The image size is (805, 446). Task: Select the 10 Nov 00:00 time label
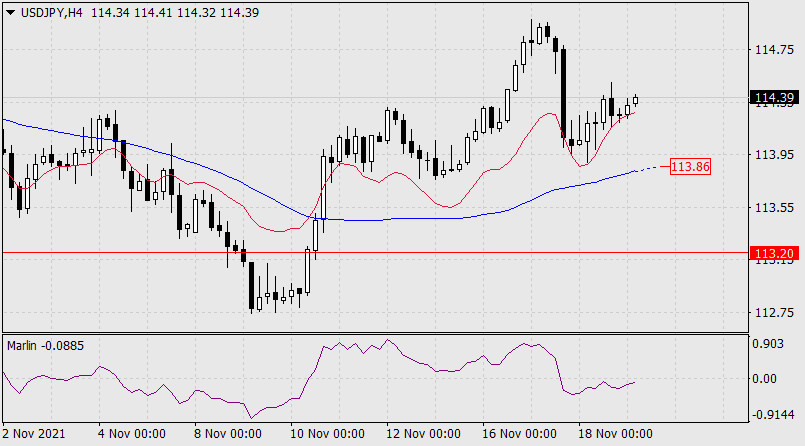coord(327,434)
